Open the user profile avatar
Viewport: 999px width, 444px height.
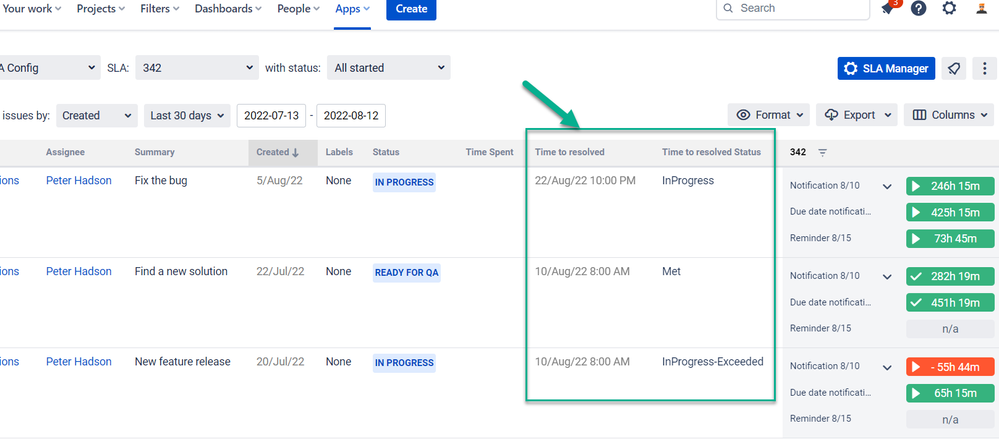982,9
